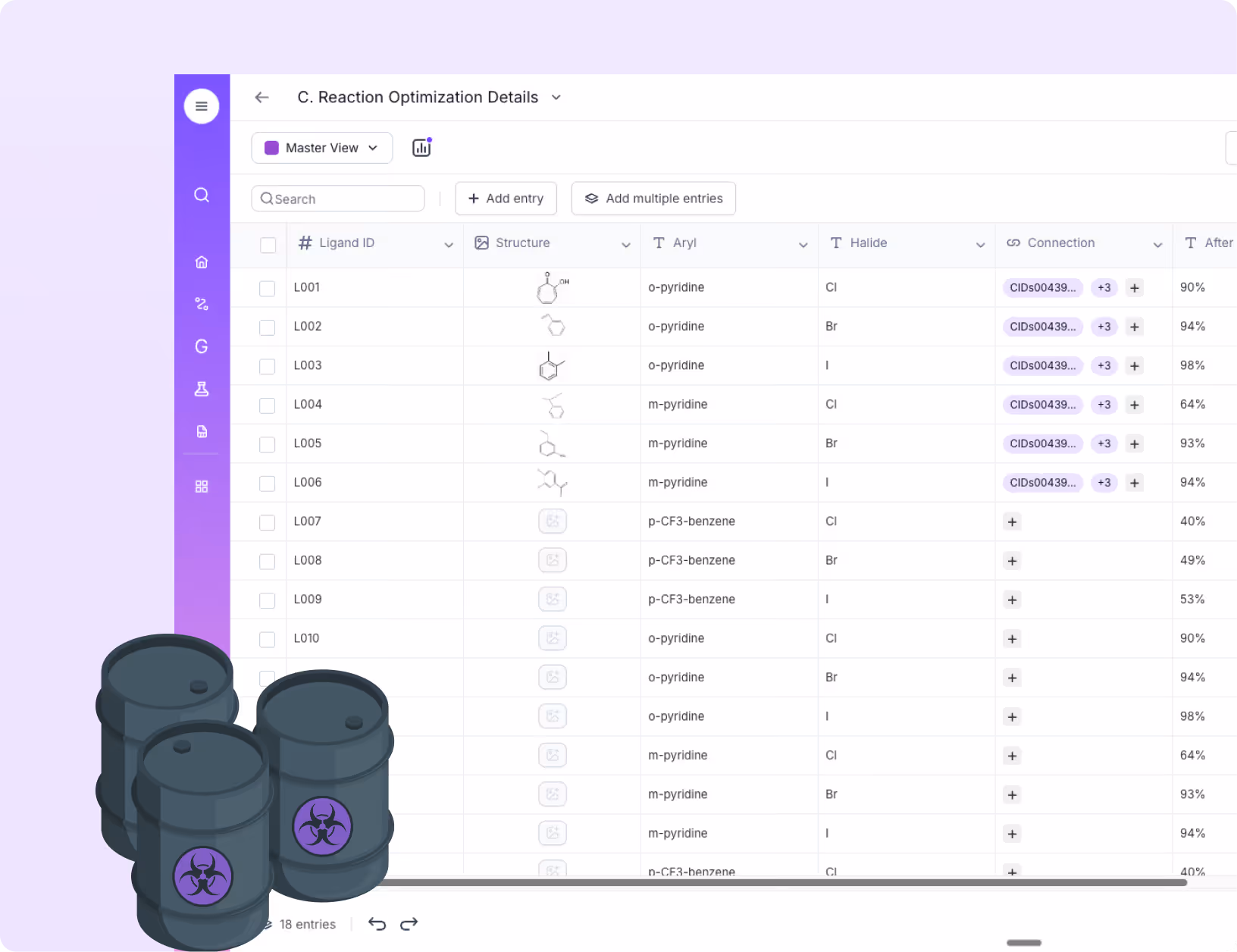Select the G icon in the sidebar
The width and height of the screenshot is (1237, 952).
point(201,346)
